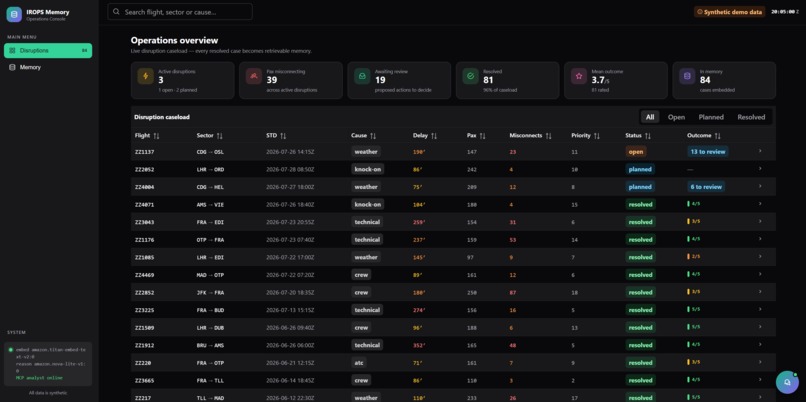Click the 20:05:00 Z clock

(785, 12)
